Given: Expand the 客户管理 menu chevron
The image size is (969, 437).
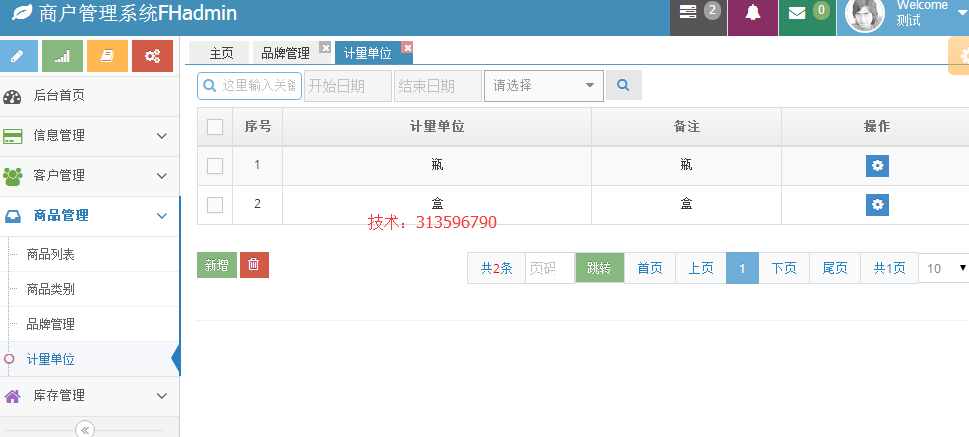Looking at the screenshot, I should point(162,176).
